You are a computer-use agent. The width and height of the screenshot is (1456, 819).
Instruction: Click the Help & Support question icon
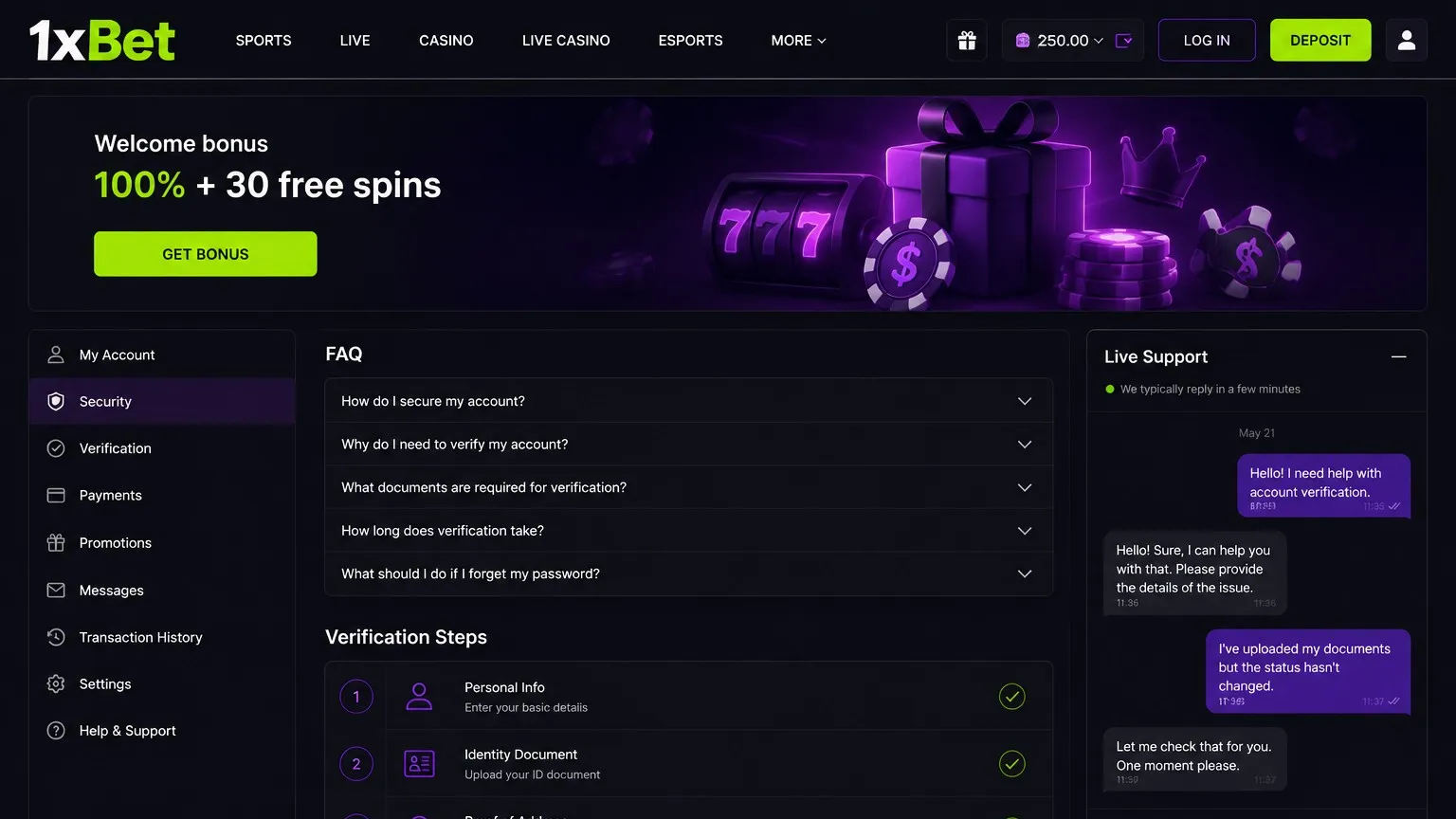pyautogui.click(x=56, y=731)
